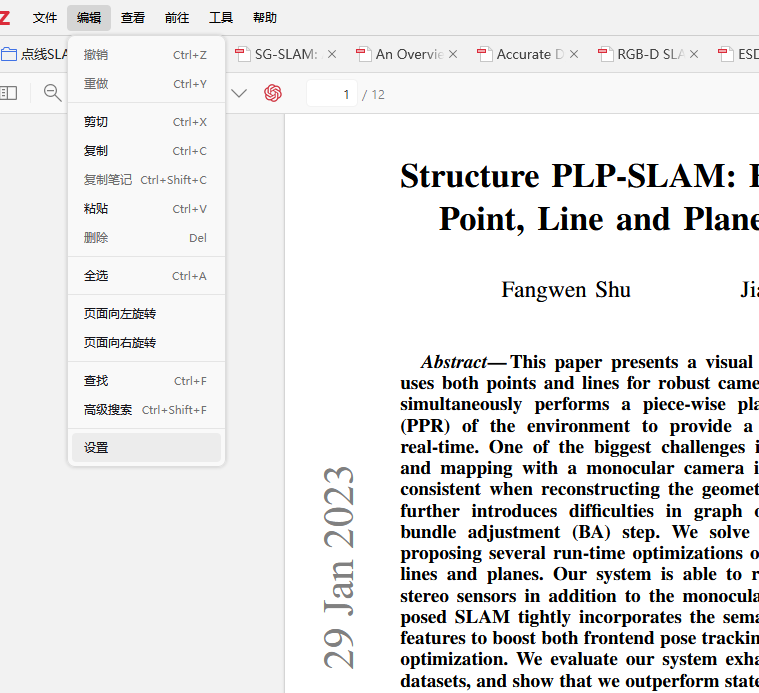The height and width of the screenshot is (693, 759).
Task: Close the Accurate D tab
Action: click(574, 54)
